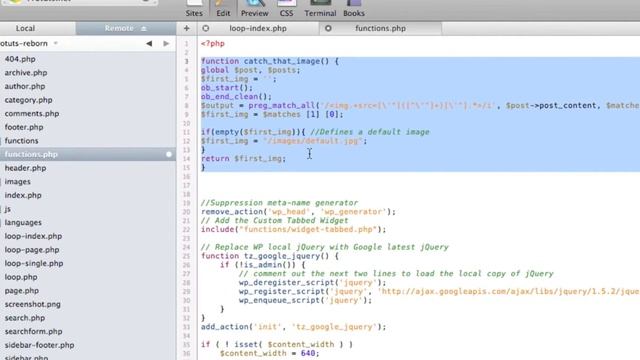Close the functions.php tab via circle icon
Image resolution: width=640 pixels, height=360 pixels.
point(328,28)
